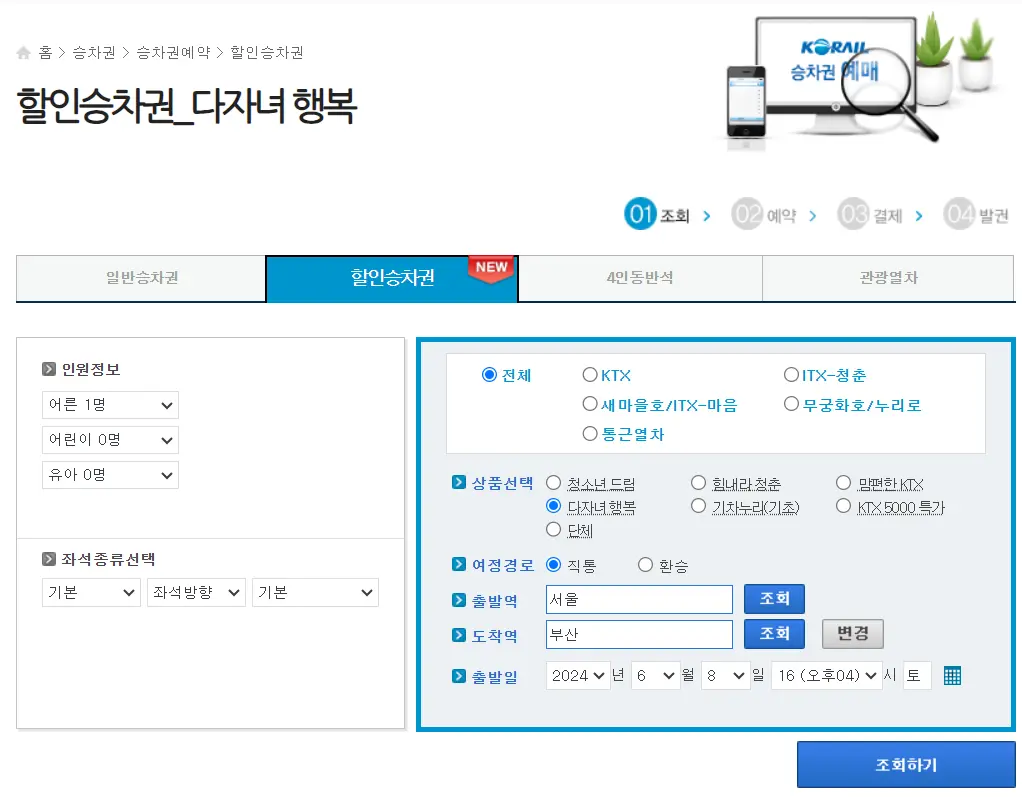Image resolution: width=1022 pixels, height=797 pixels.
Task: Choose the 다자녀 행복 product radio
Action: pyautogui.click(x=553, y=506)
